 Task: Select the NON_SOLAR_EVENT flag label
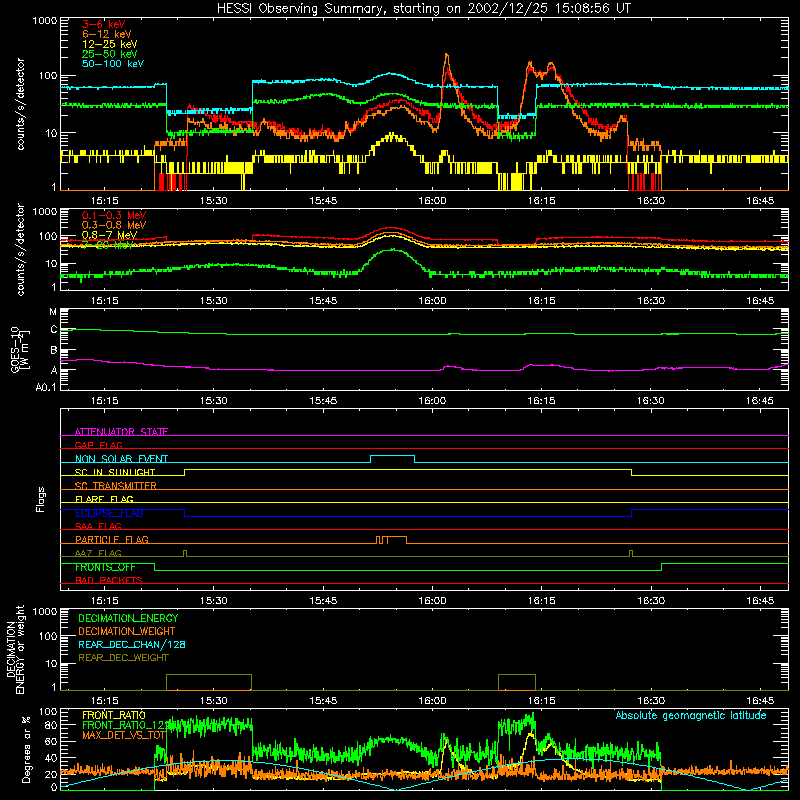tap(121, 459)
